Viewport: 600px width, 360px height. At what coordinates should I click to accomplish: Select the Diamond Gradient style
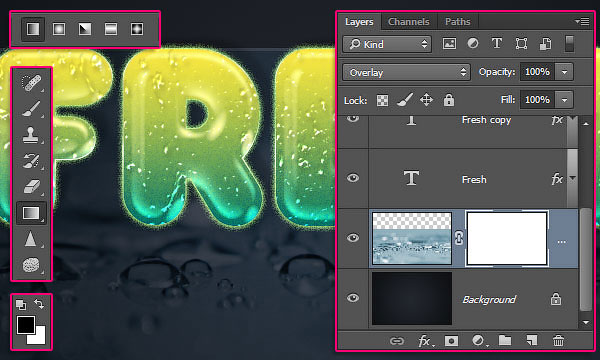pyautogui.click(x=137, y=29)
